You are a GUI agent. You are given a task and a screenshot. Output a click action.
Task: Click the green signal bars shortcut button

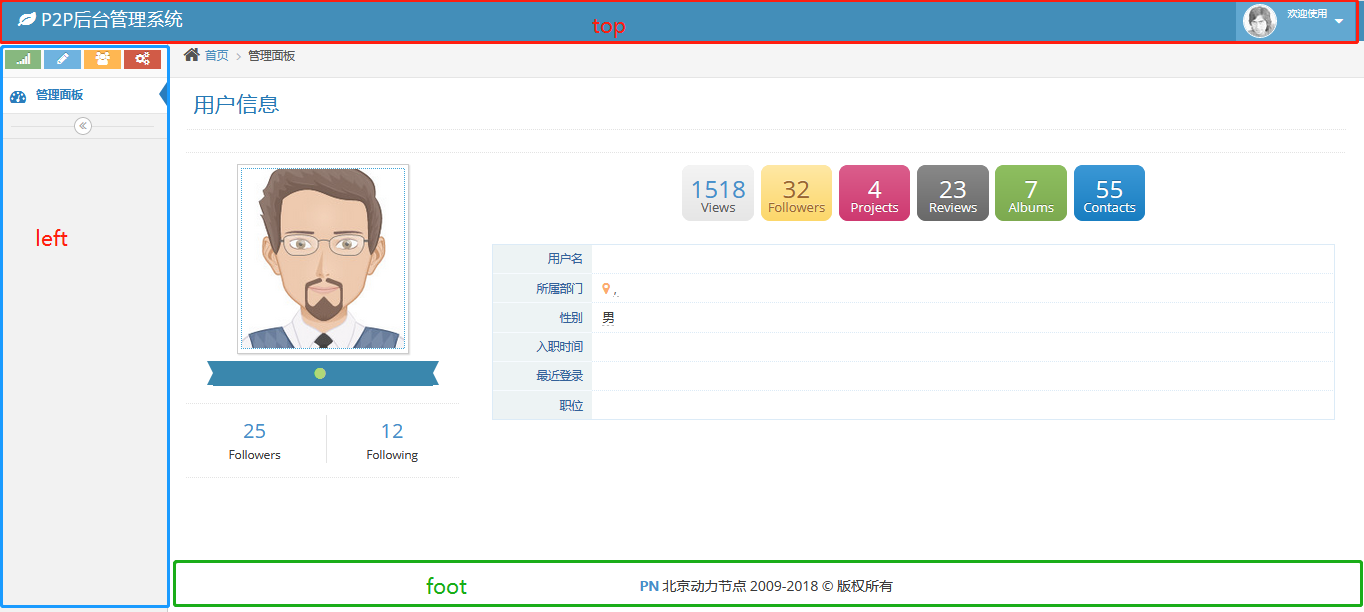[23, 59]
